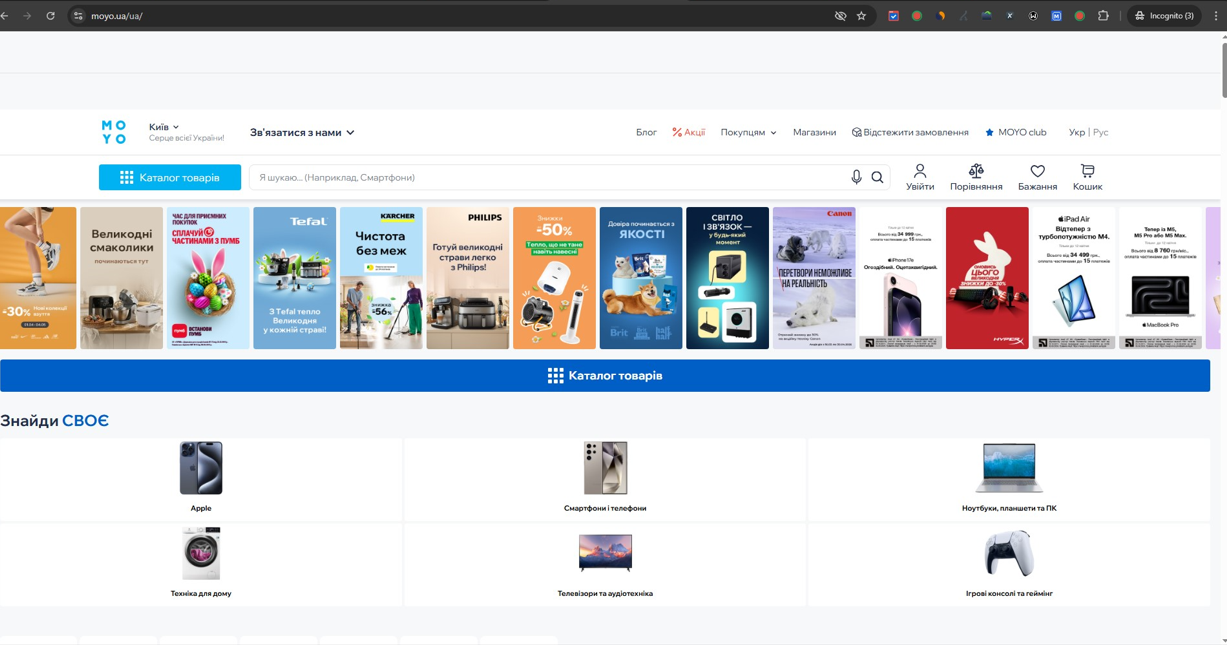1227x645 pixels.
Task: Open the MacBook Pro M5 banner
Action: pos(1161,278)
